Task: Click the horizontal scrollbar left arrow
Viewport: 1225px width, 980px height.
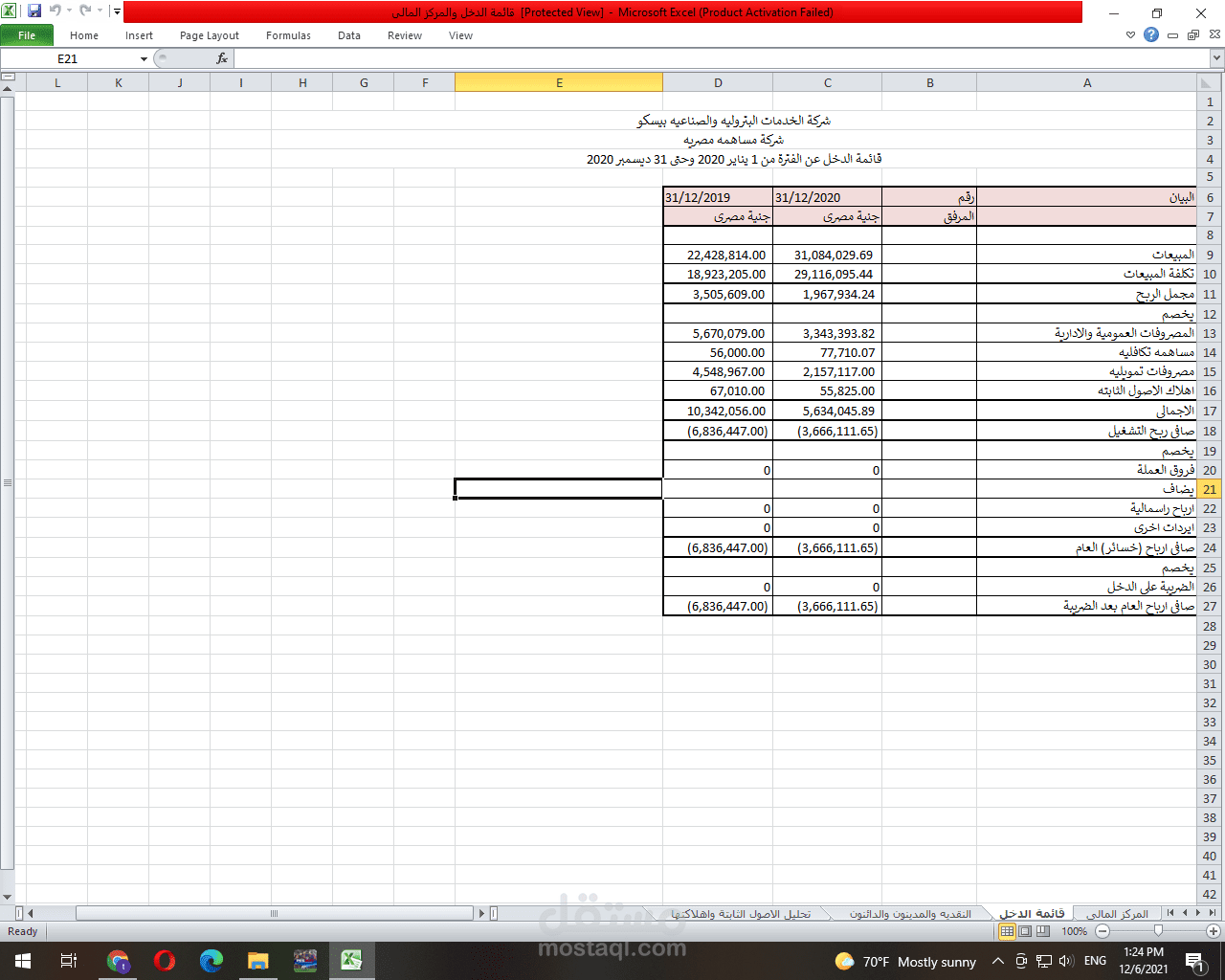Action: pos(31,914)
